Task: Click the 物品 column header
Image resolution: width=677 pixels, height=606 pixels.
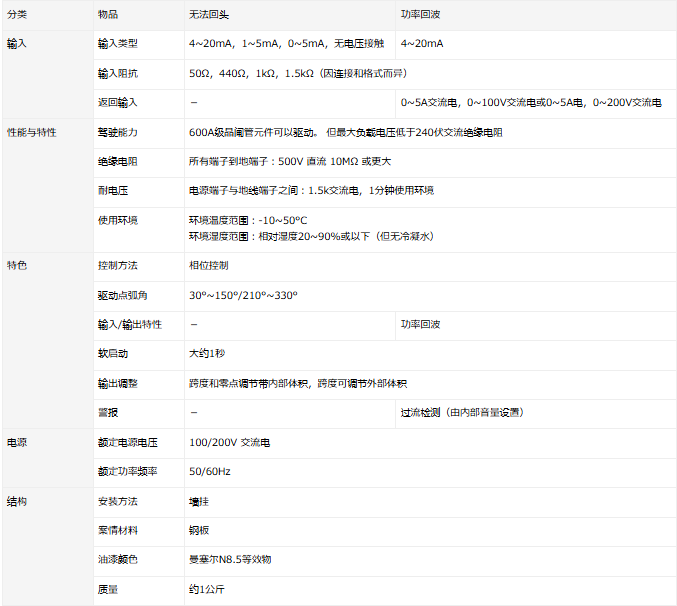Action: point(108,15)
